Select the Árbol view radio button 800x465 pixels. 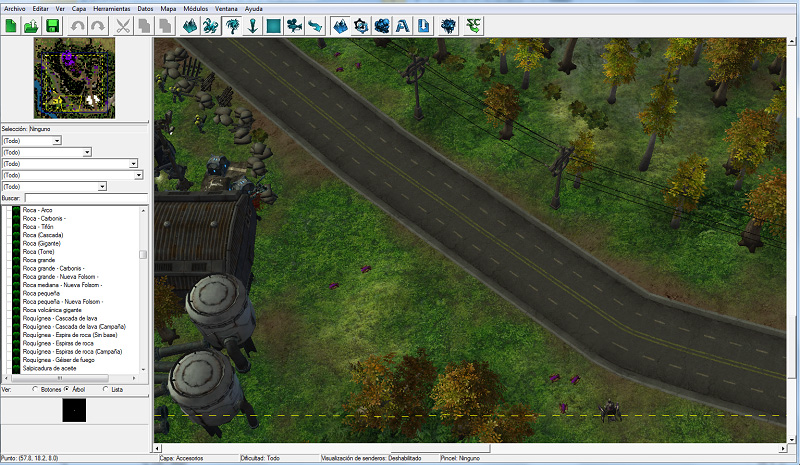(66, 389)
